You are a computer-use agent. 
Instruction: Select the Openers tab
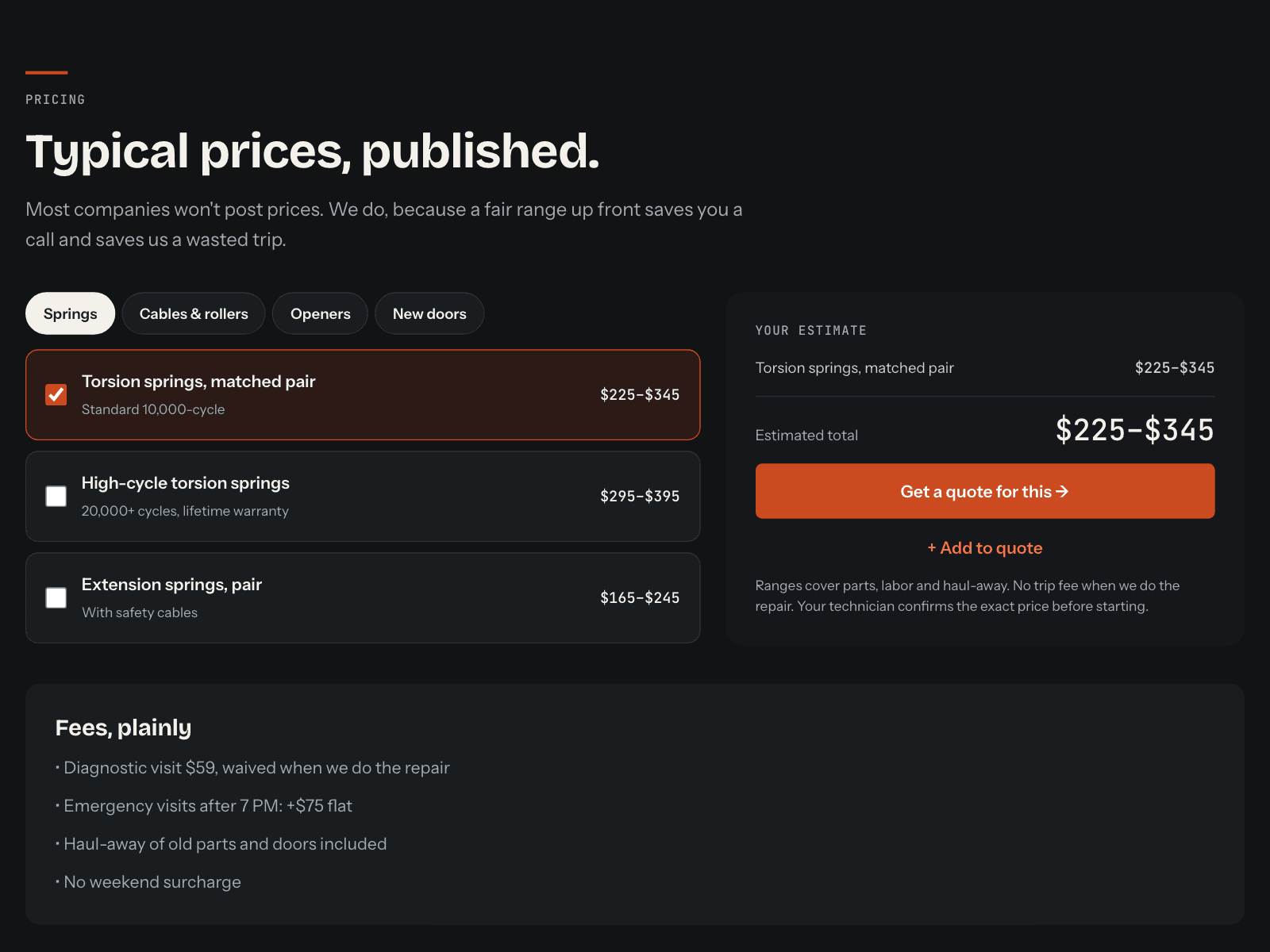[320, 313]
